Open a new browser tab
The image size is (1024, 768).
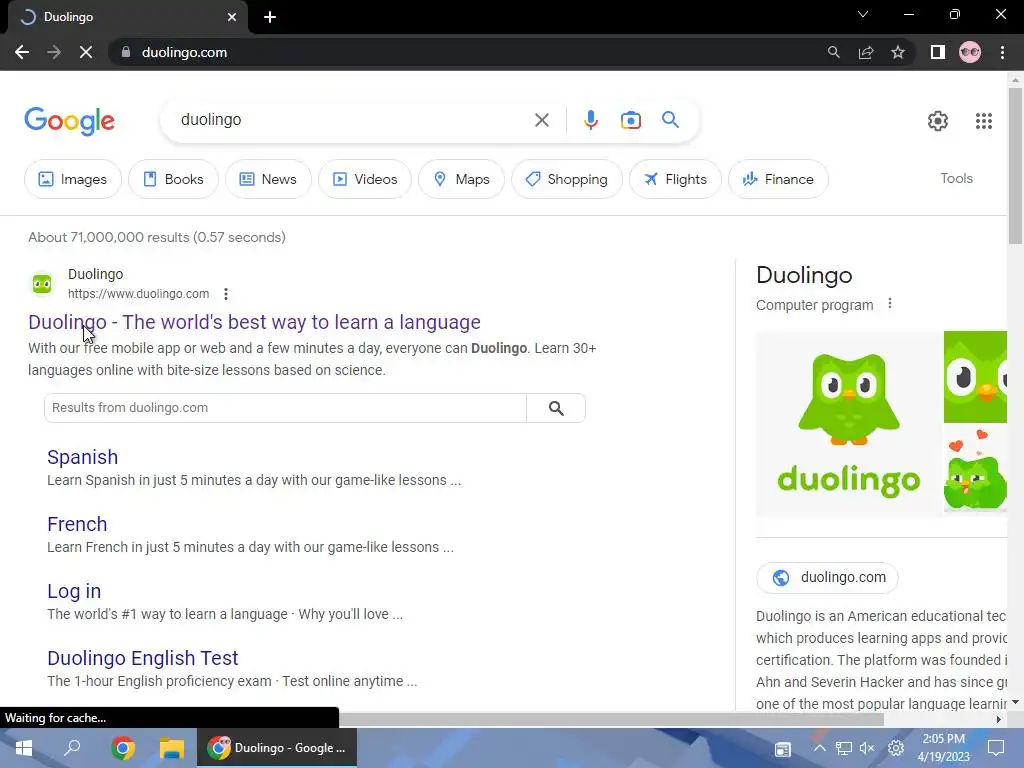pyautogui.click(x=270, y=17)
